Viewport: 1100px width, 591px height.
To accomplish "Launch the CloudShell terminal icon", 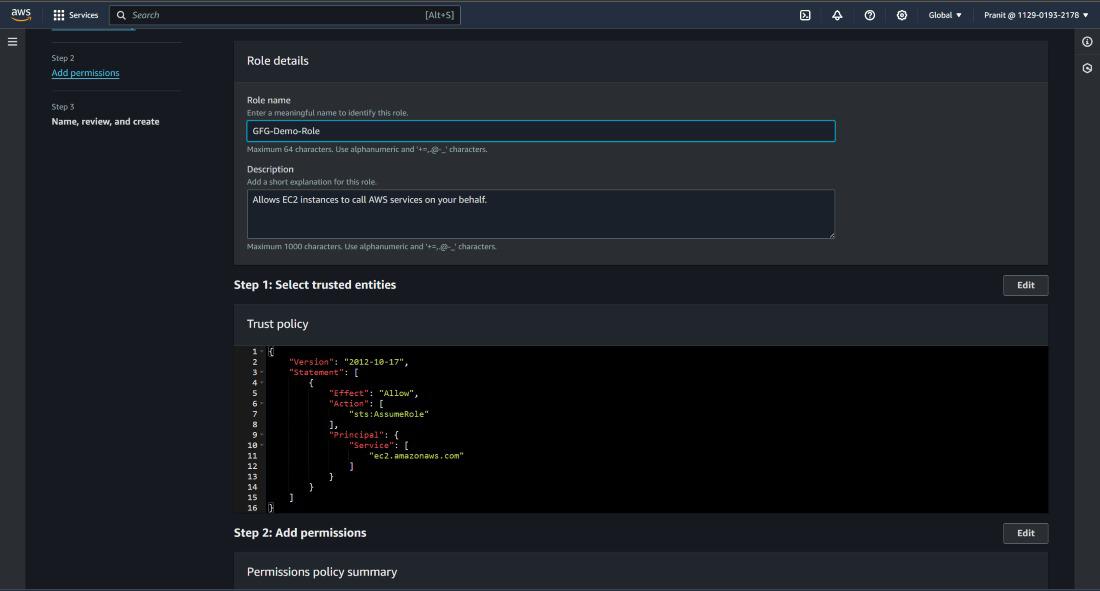I will point(805,15).
